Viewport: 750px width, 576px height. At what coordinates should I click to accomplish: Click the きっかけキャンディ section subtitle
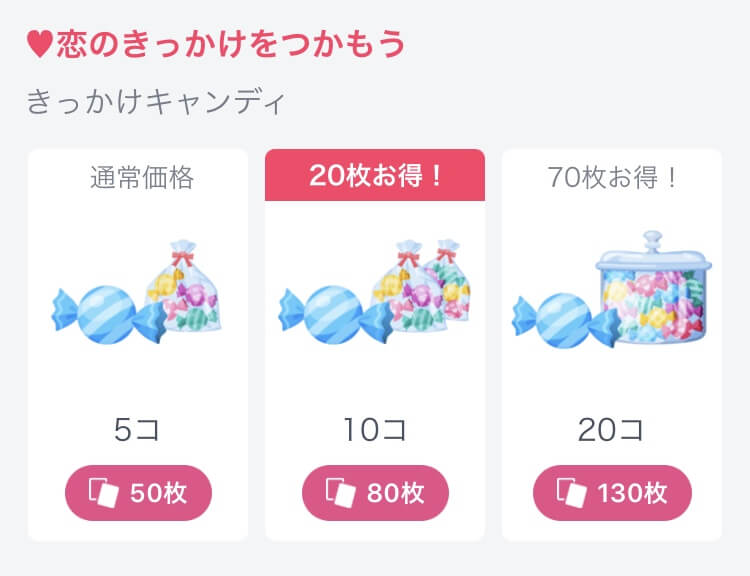[x=157, y=103]
